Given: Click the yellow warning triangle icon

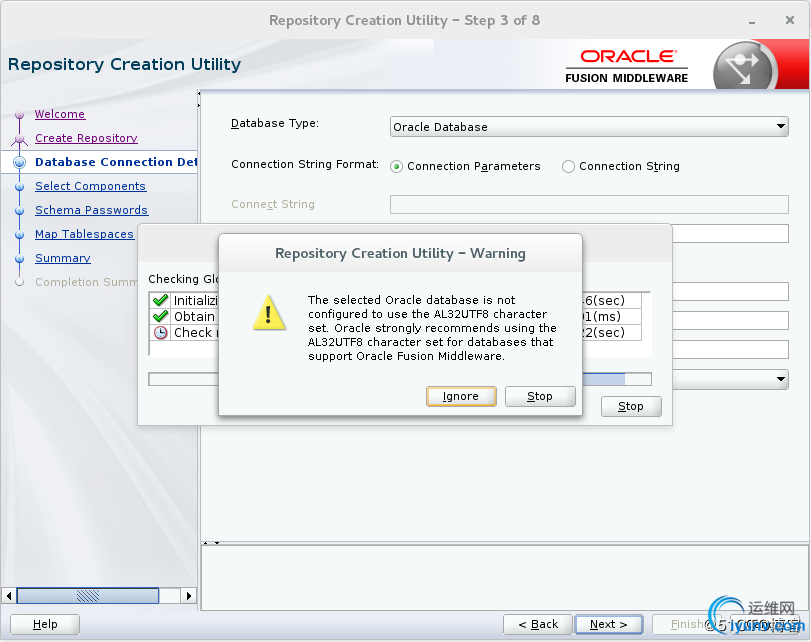Looking at the screenshot, I should (269, 313).
